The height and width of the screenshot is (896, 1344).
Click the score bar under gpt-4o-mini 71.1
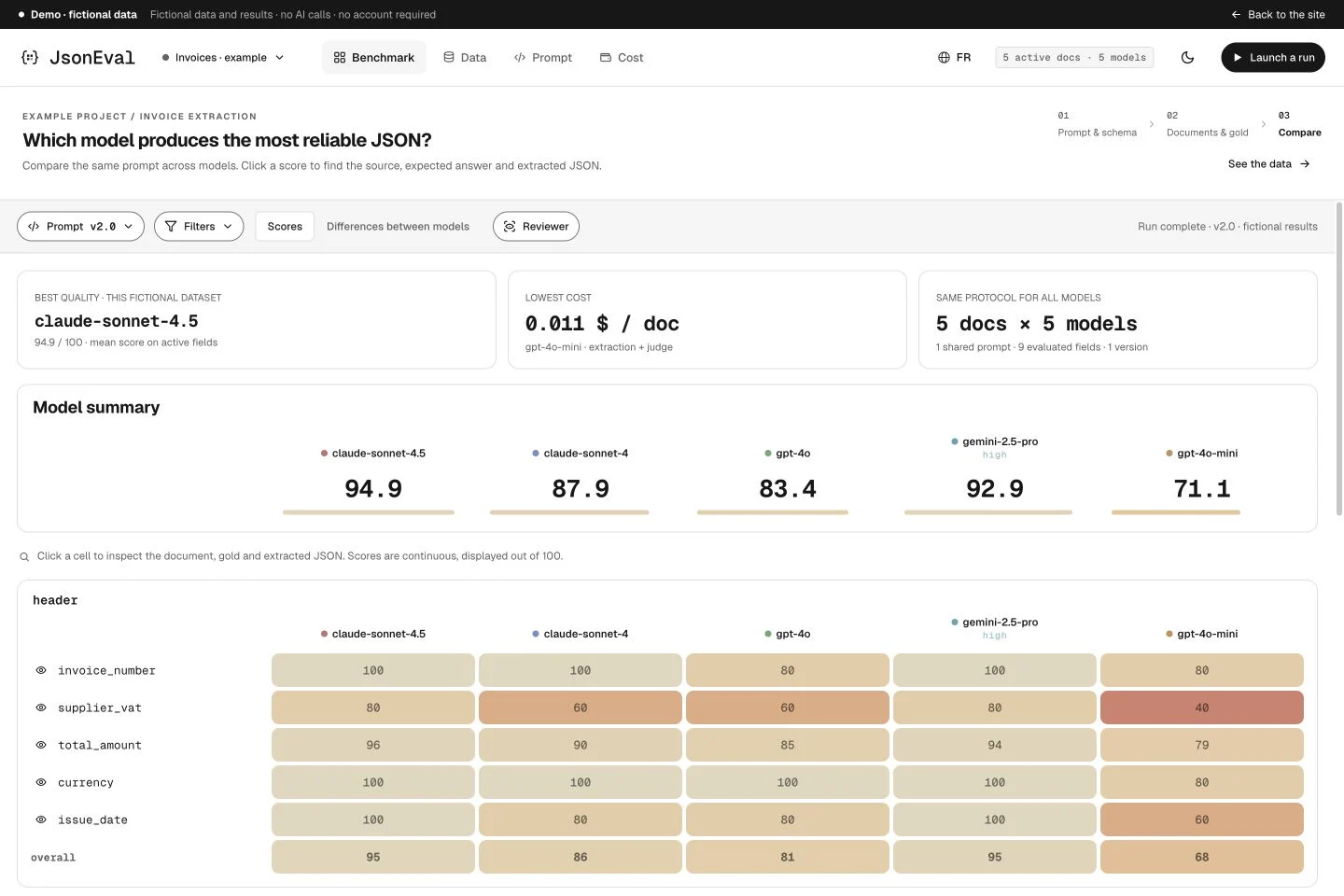click(1176, 512)
